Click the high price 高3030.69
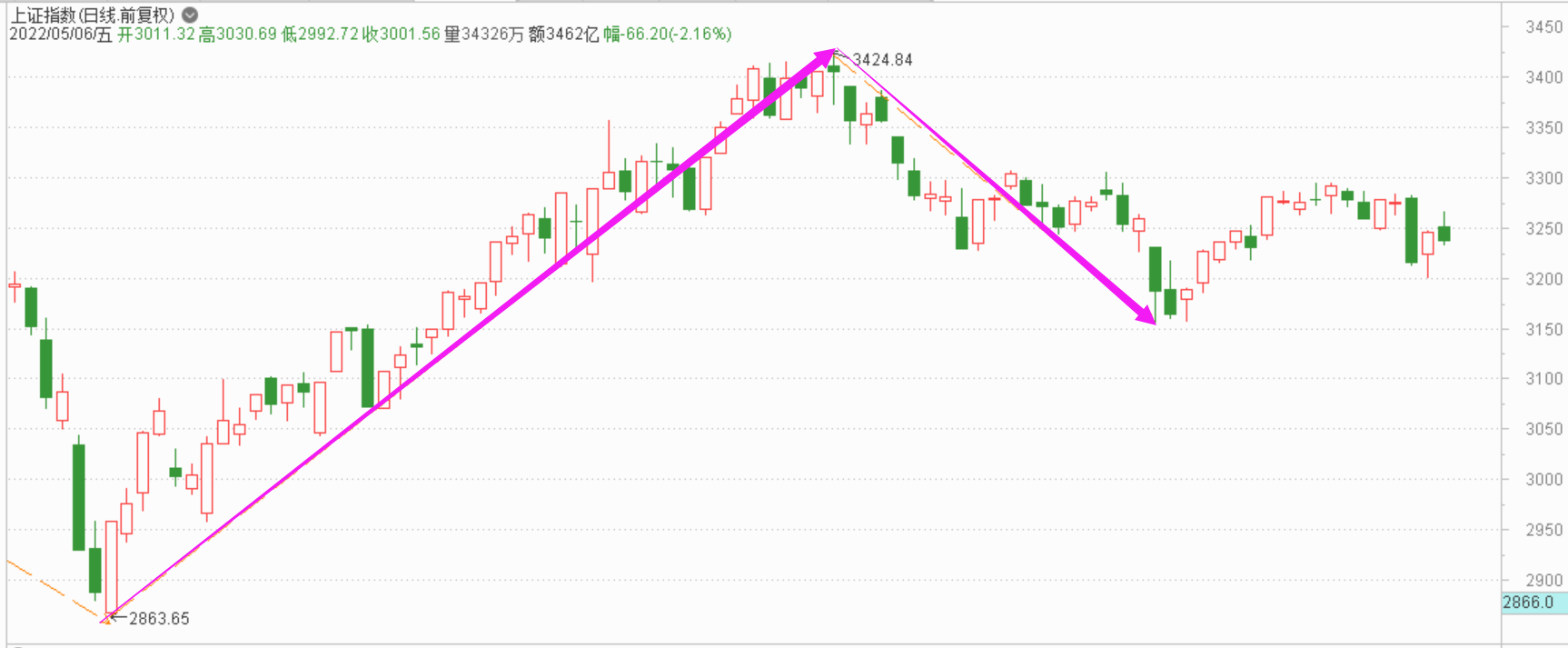 [x=237, y=35]
